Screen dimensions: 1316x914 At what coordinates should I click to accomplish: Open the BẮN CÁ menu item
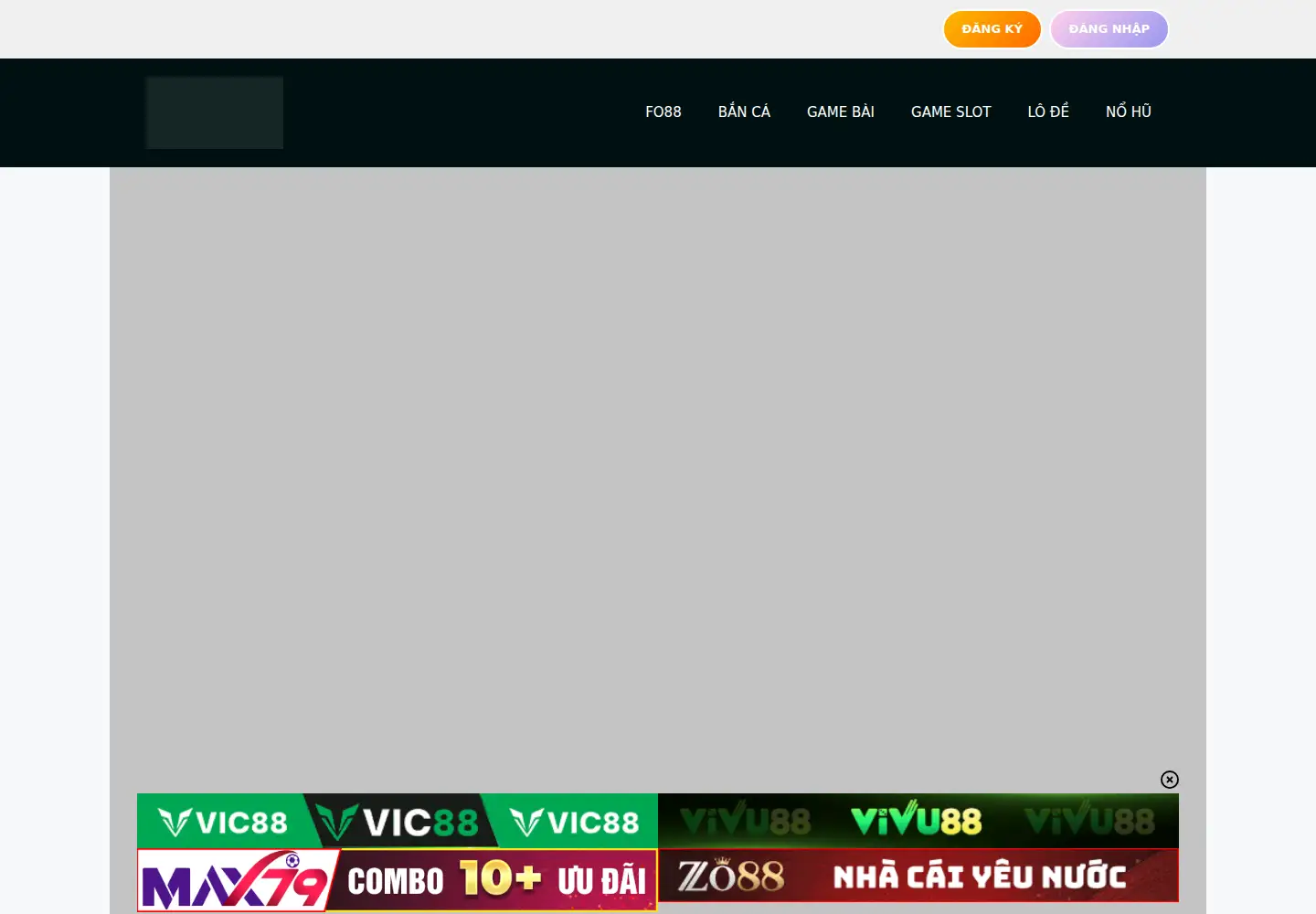[x=744, y=112]
